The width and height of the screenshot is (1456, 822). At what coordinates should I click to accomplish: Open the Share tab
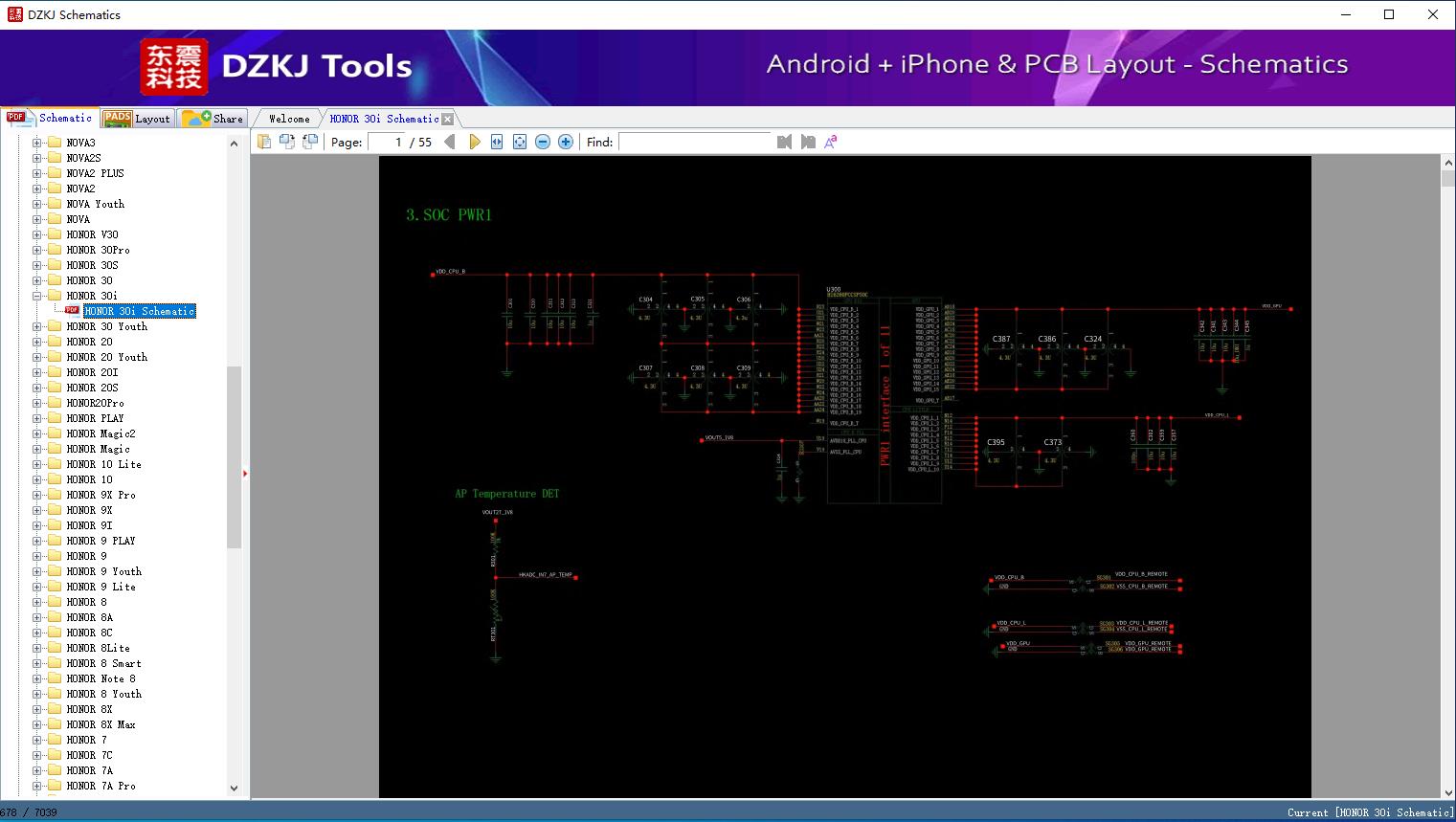pyautogui.click(x=214, y=119)
